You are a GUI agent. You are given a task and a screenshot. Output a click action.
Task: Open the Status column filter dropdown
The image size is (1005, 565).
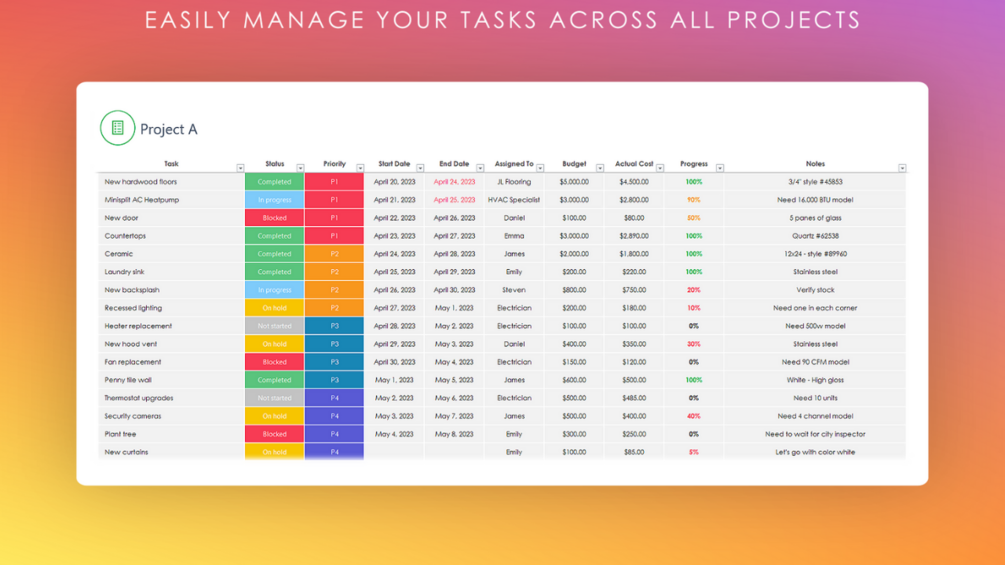pos(300,168)
